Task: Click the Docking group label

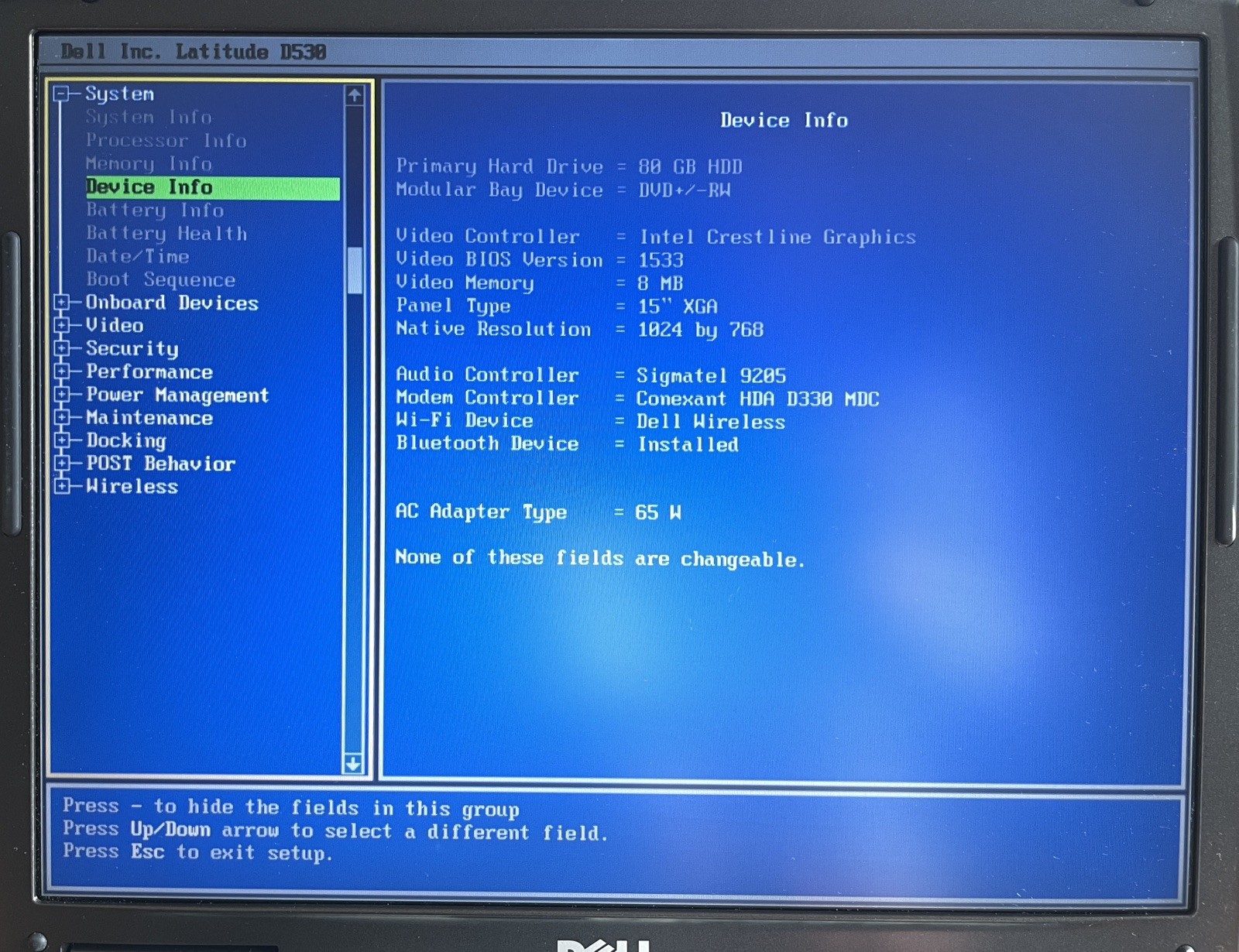Action: click(126, 441)
